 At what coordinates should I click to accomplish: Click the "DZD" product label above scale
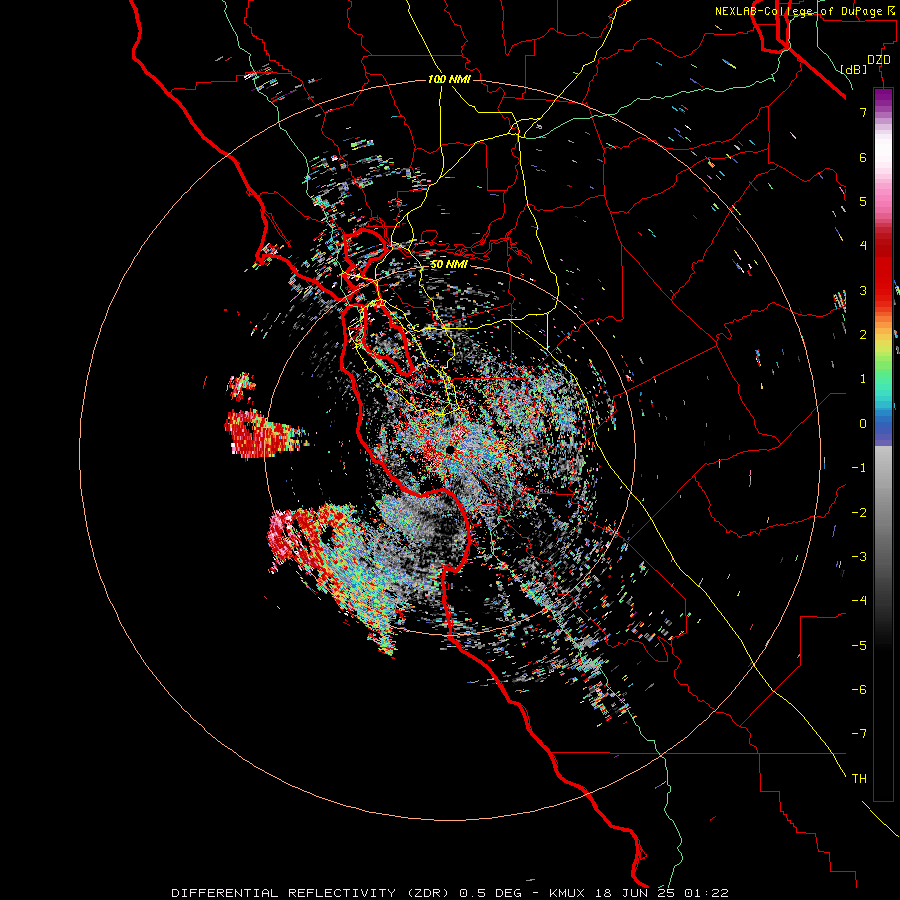tap(879, 60)
